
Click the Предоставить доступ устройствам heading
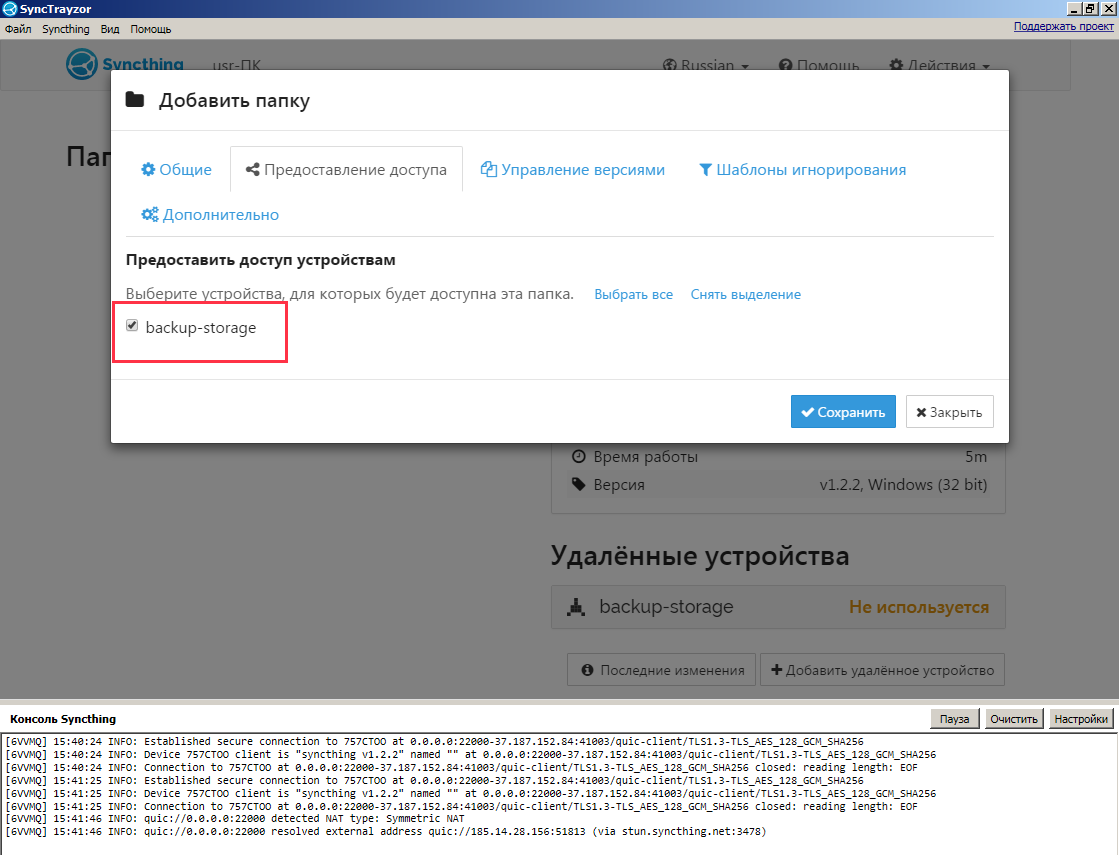[260, 260]
